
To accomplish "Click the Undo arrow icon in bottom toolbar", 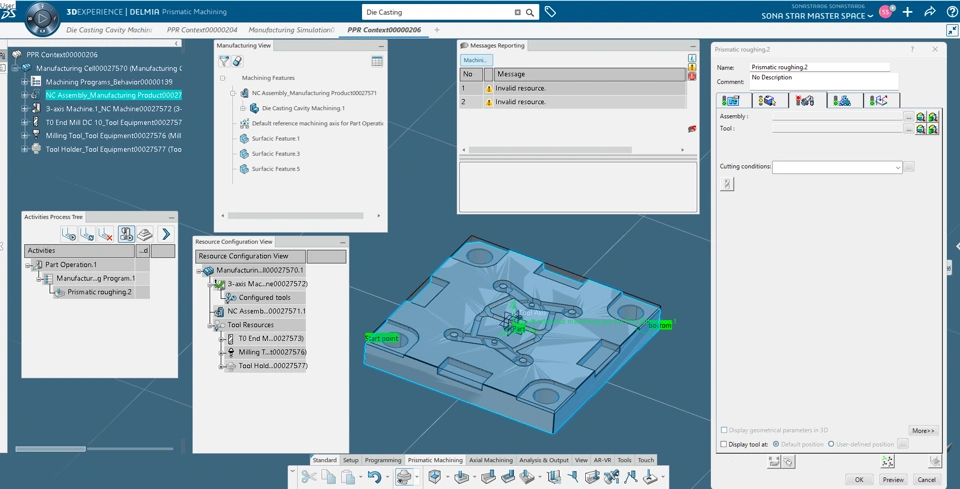I will pos(375,476).
